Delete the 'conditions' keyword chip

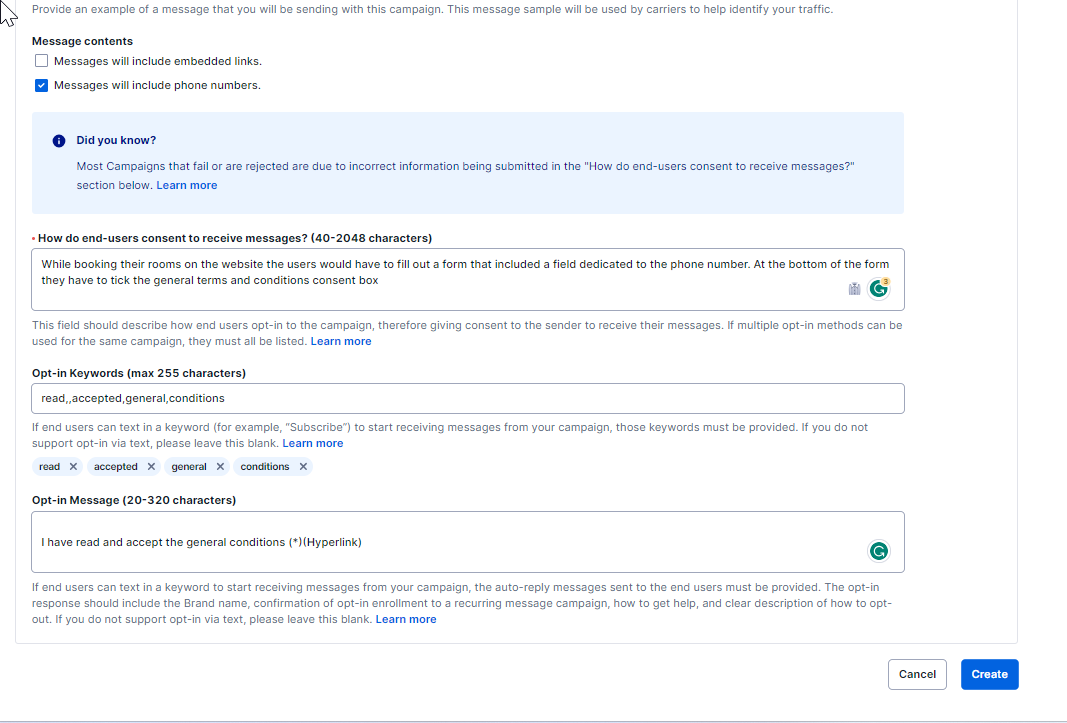tap(303, 467)
